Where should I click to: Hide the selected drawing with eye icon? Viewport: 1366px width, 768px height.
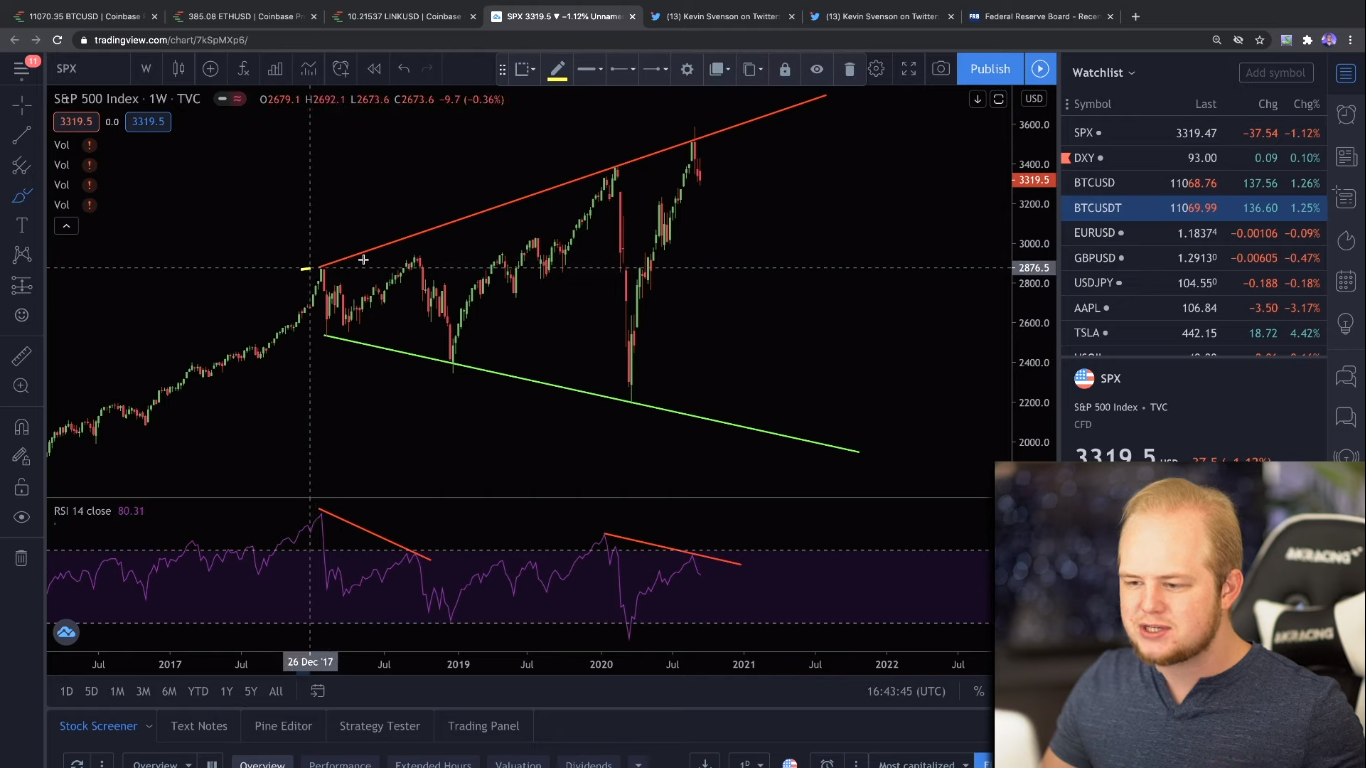(x=817, y=69)
